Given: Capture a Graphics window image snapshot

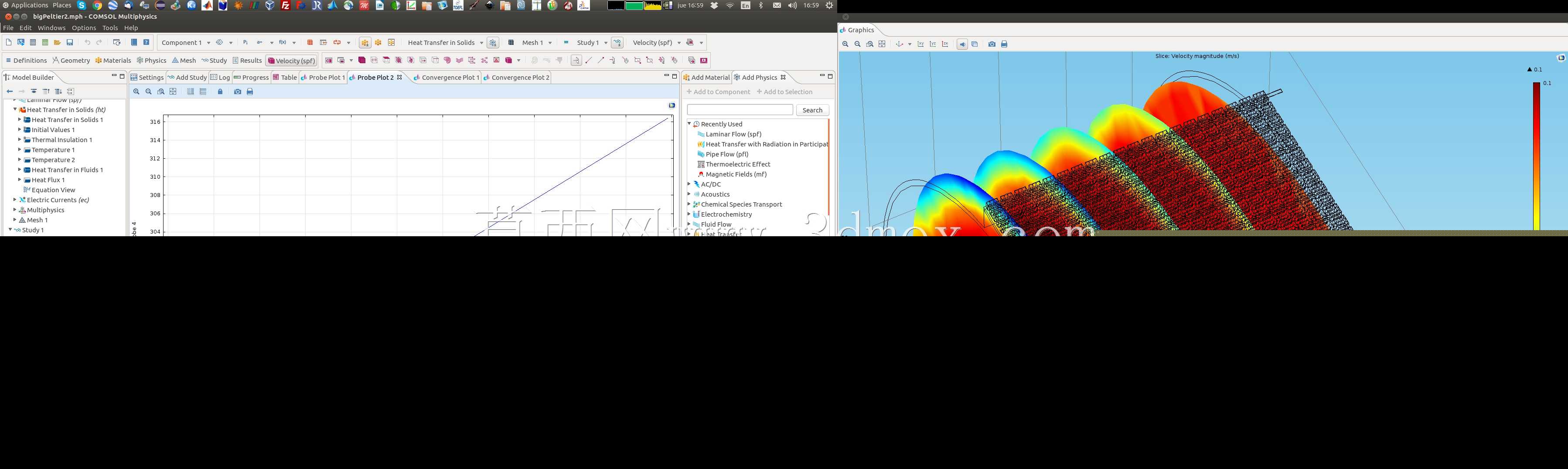Looking at the screenshot, I should coord(992,44).
